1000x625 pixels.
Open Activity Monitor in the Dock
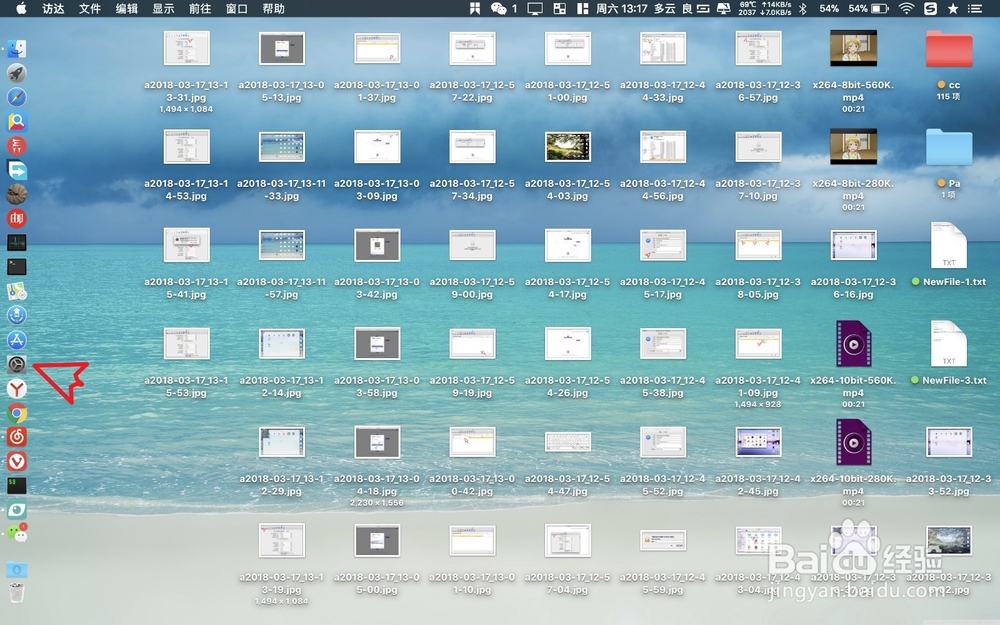tap(17, 242)
